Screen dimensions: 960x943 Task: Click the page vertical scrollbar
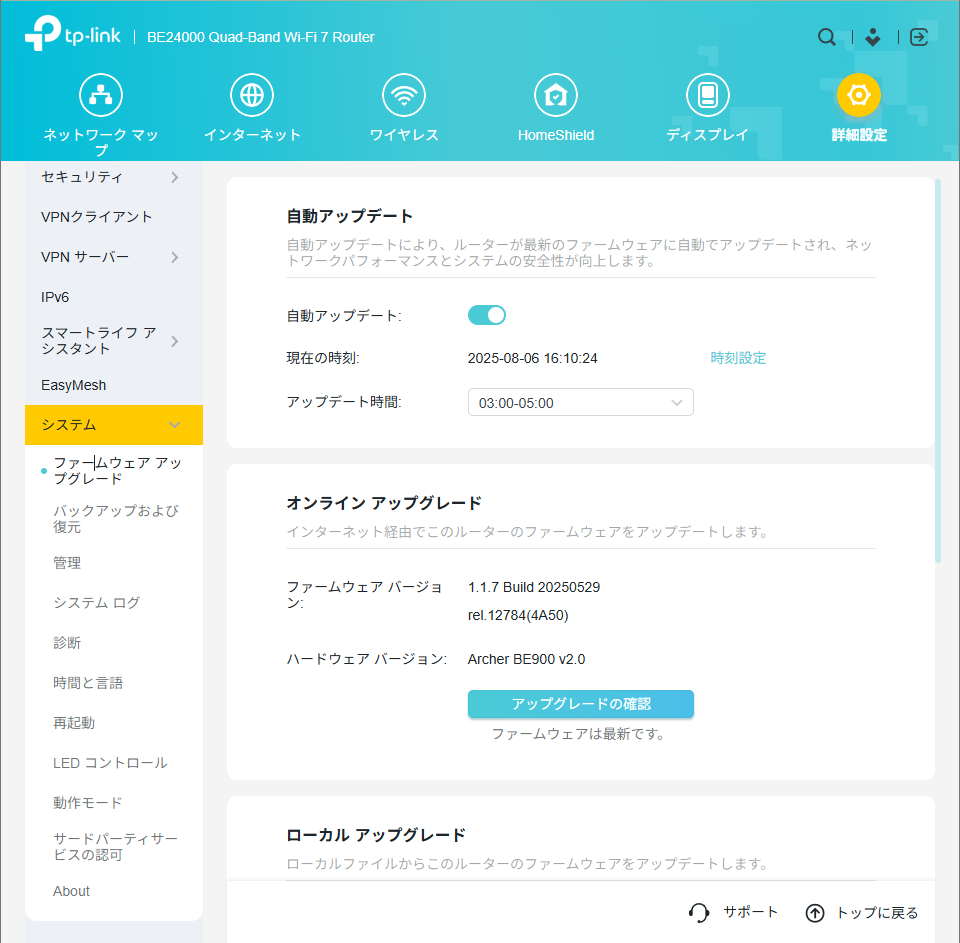pos(938,370)
